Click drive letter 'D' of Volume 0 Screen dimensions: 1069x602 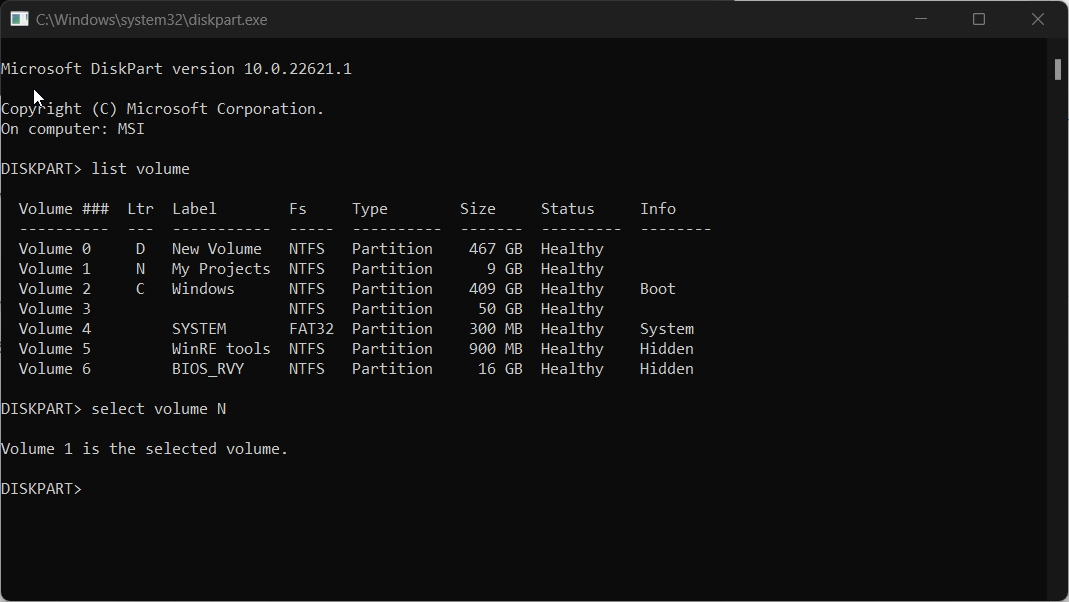[140, 249]
